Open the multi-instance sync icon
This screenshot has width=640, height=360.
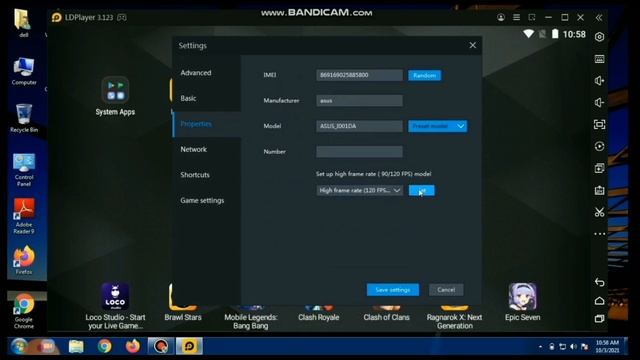599,168
